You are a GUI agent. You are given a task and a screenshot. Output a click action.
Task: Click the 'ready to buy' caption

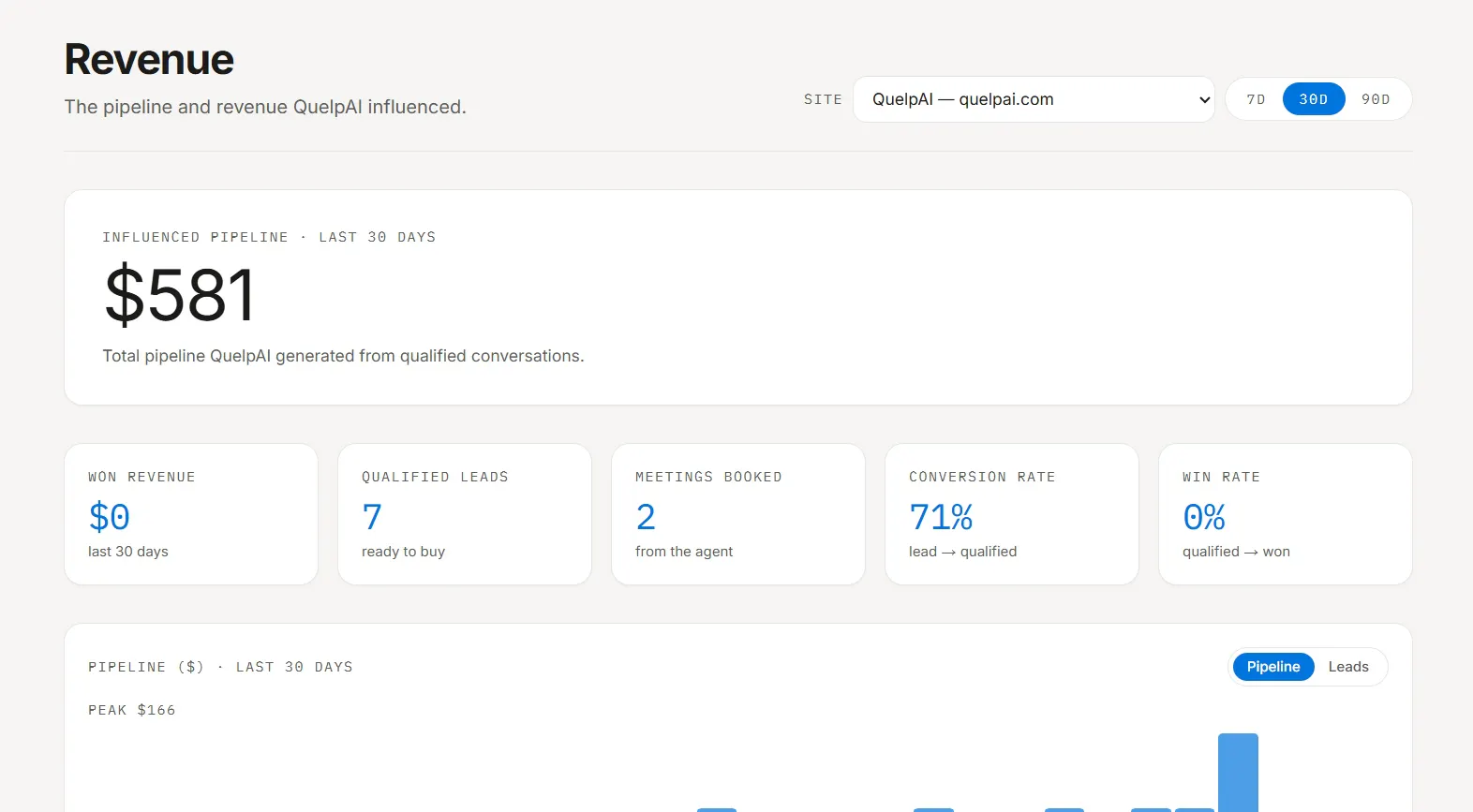(x=403, y=552)
